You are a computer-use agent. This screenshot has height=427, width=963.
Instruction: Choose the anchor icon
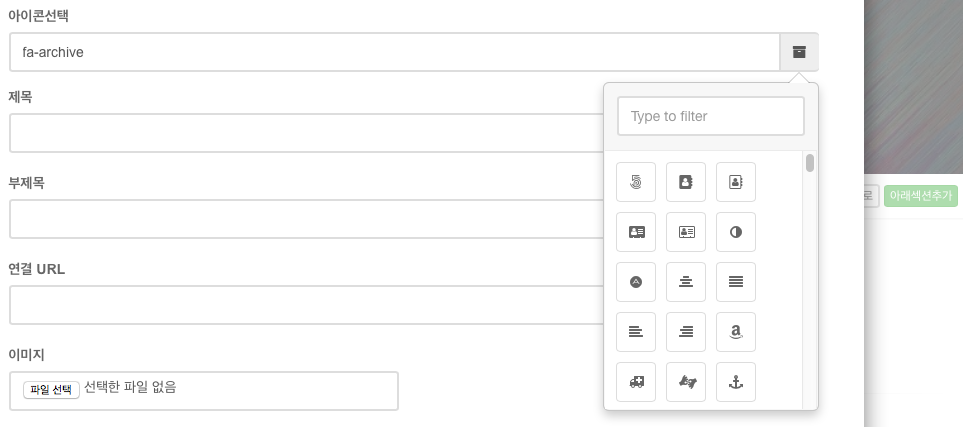[736, 382]
